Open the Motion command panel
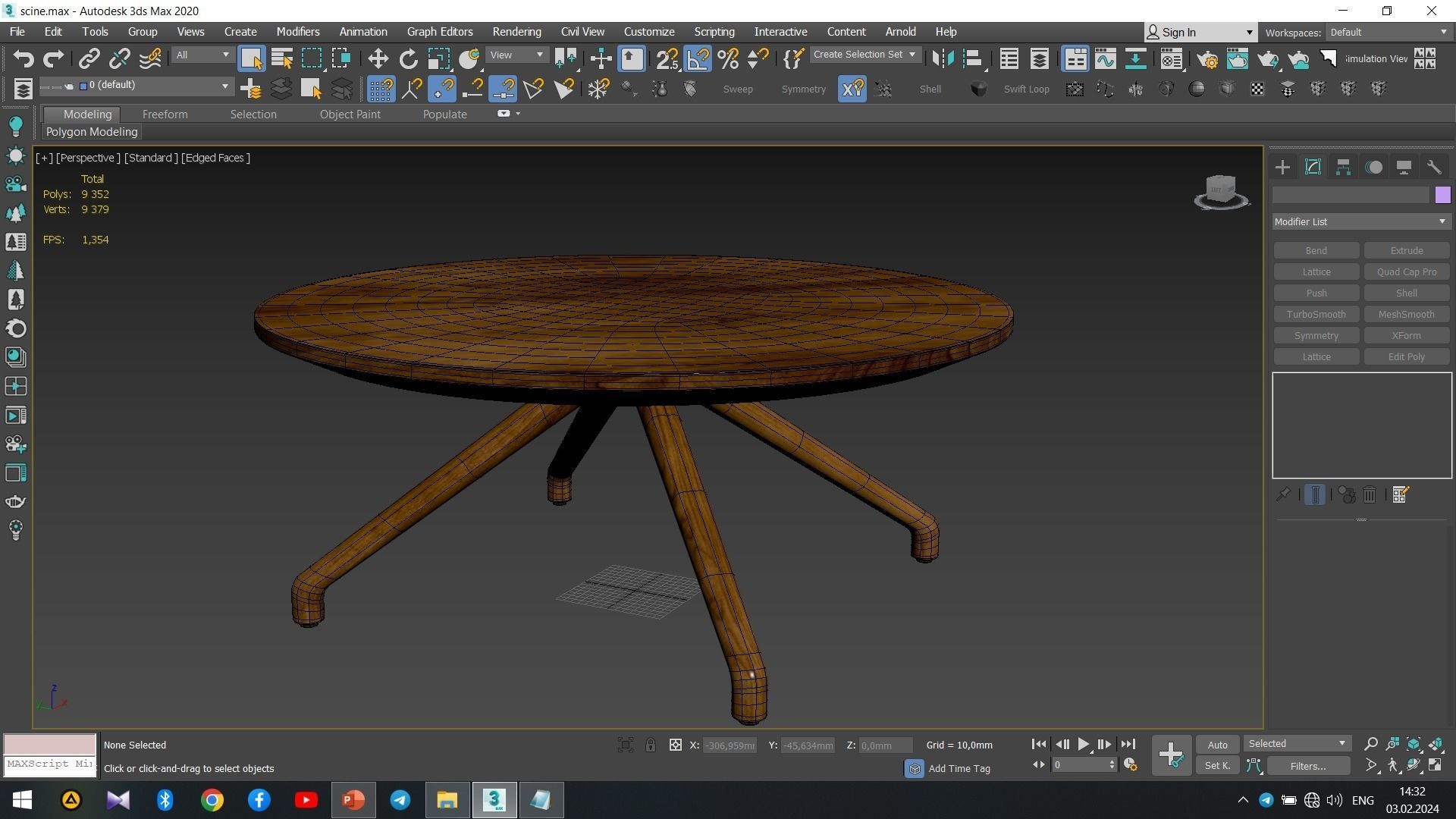Viewport: 1456px width, 819px height. (x=1373, y=168)
